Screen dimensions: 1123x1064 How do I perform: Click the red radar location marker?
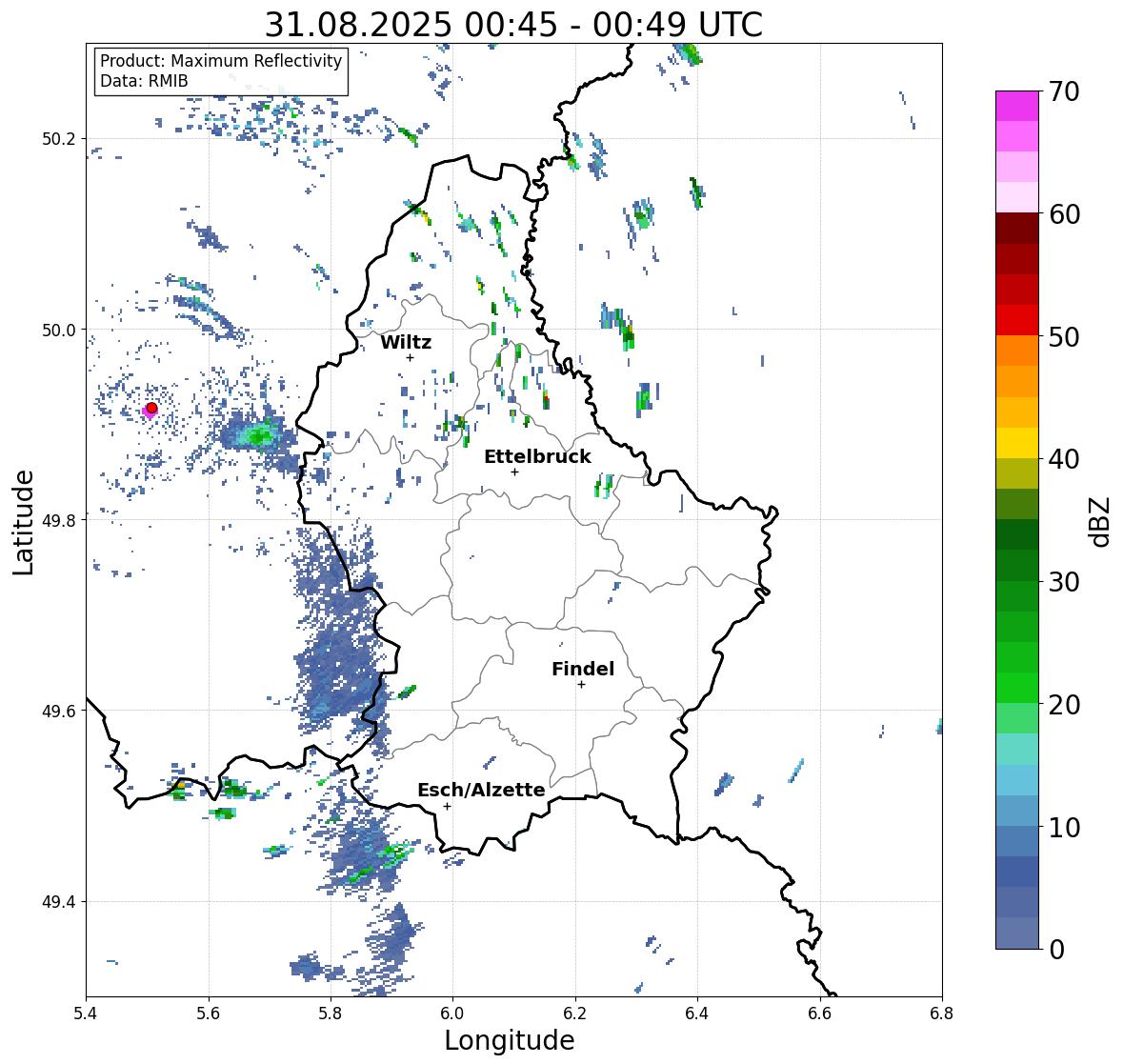pos(151,408)
